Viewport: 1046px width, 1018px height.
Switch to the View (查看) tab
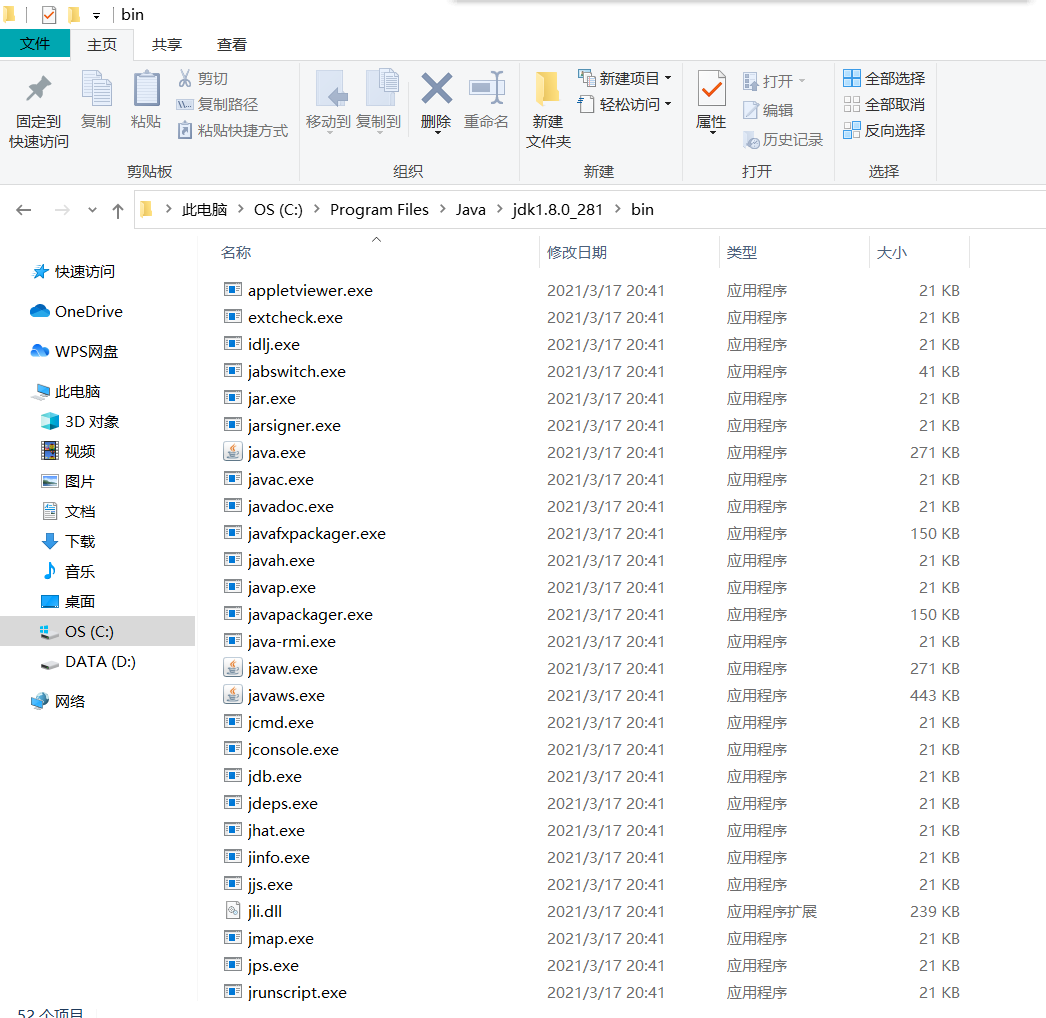(231, 45)
